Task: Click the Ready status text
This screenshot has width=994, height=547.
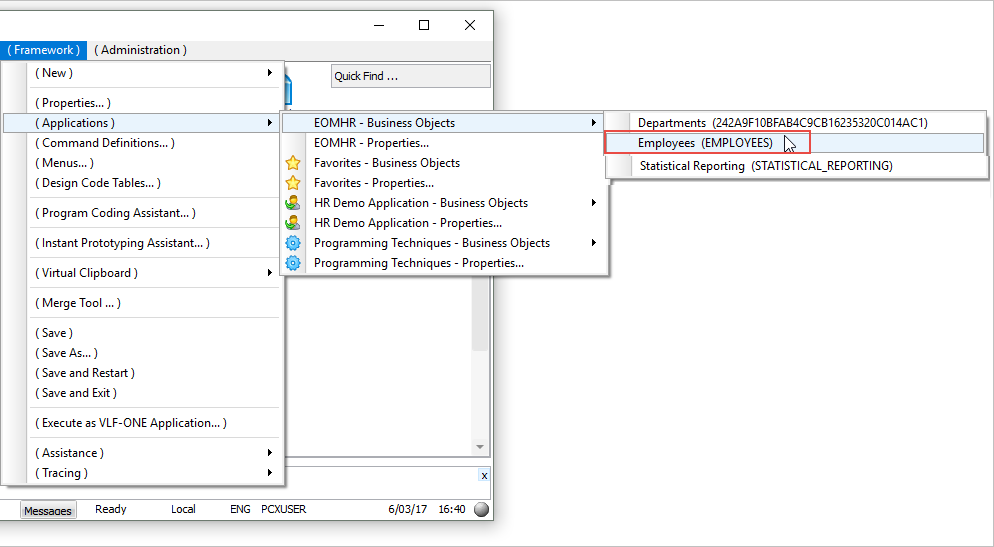Action: point(111,509)
